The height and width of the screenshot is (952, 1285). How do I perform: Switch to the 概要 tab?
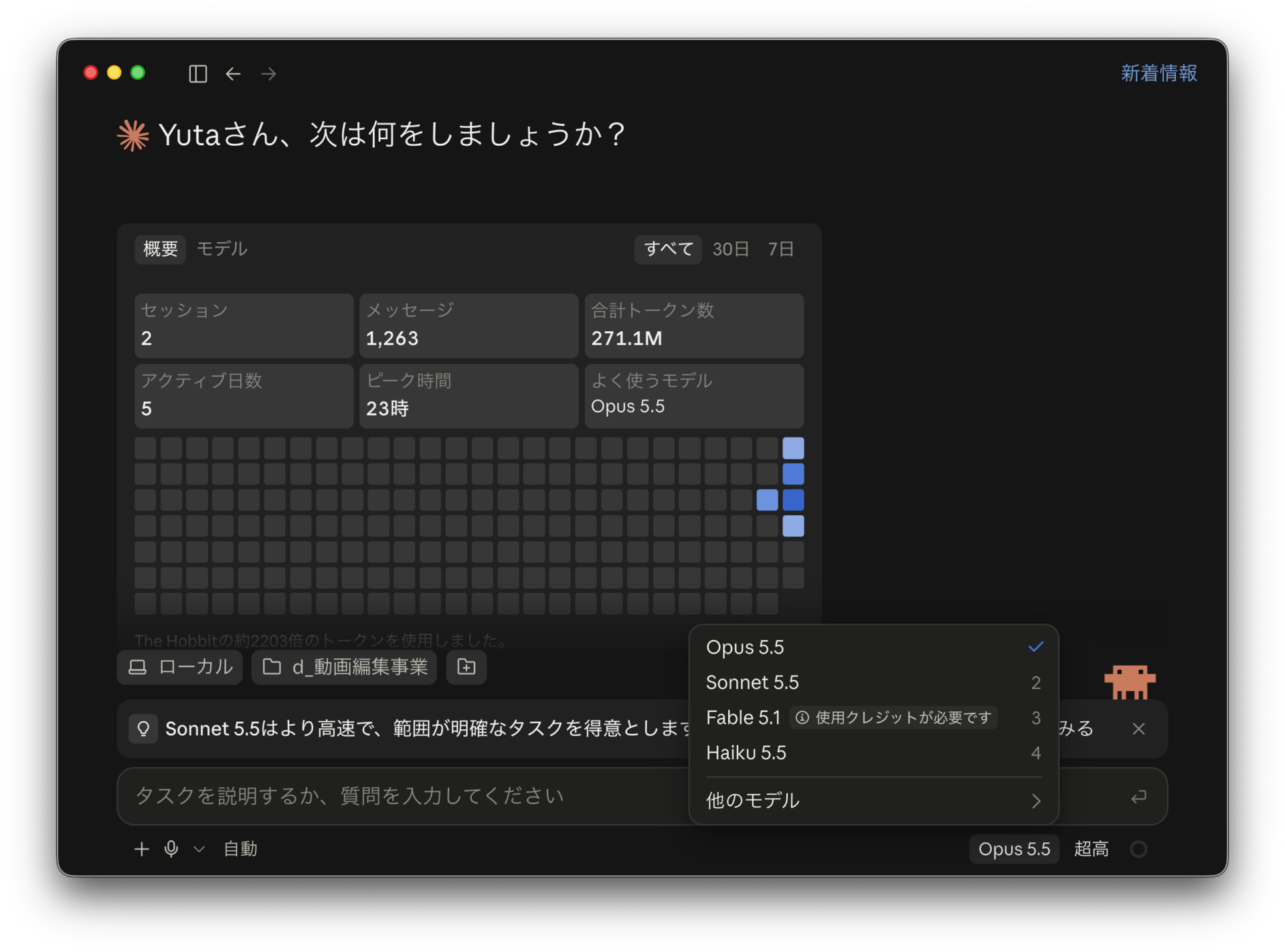(x=161, y=249)
